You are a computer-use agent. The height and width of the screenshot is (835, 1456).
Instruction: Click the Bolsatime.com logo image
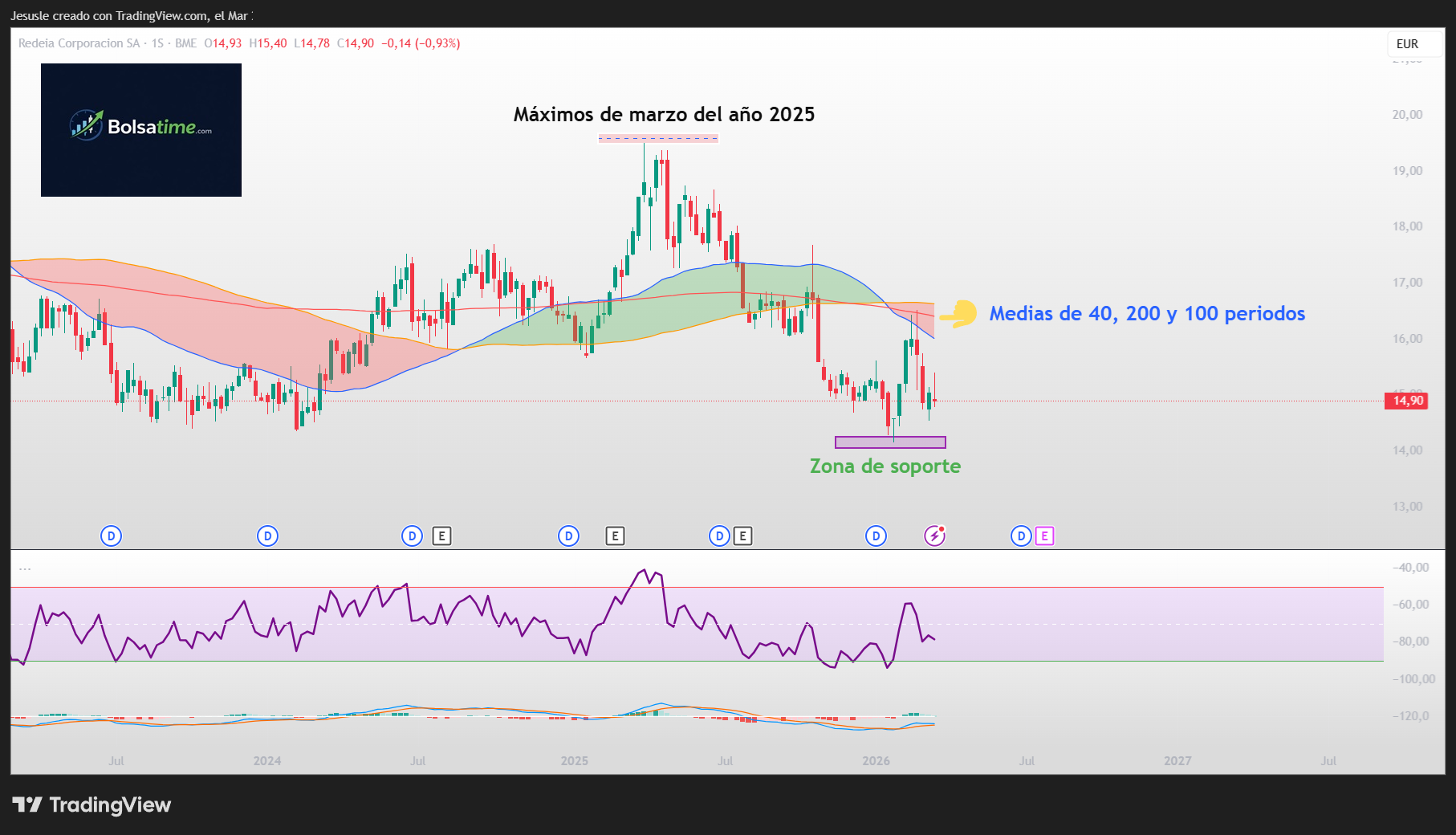pyautogui.click(x=141, y=130)
